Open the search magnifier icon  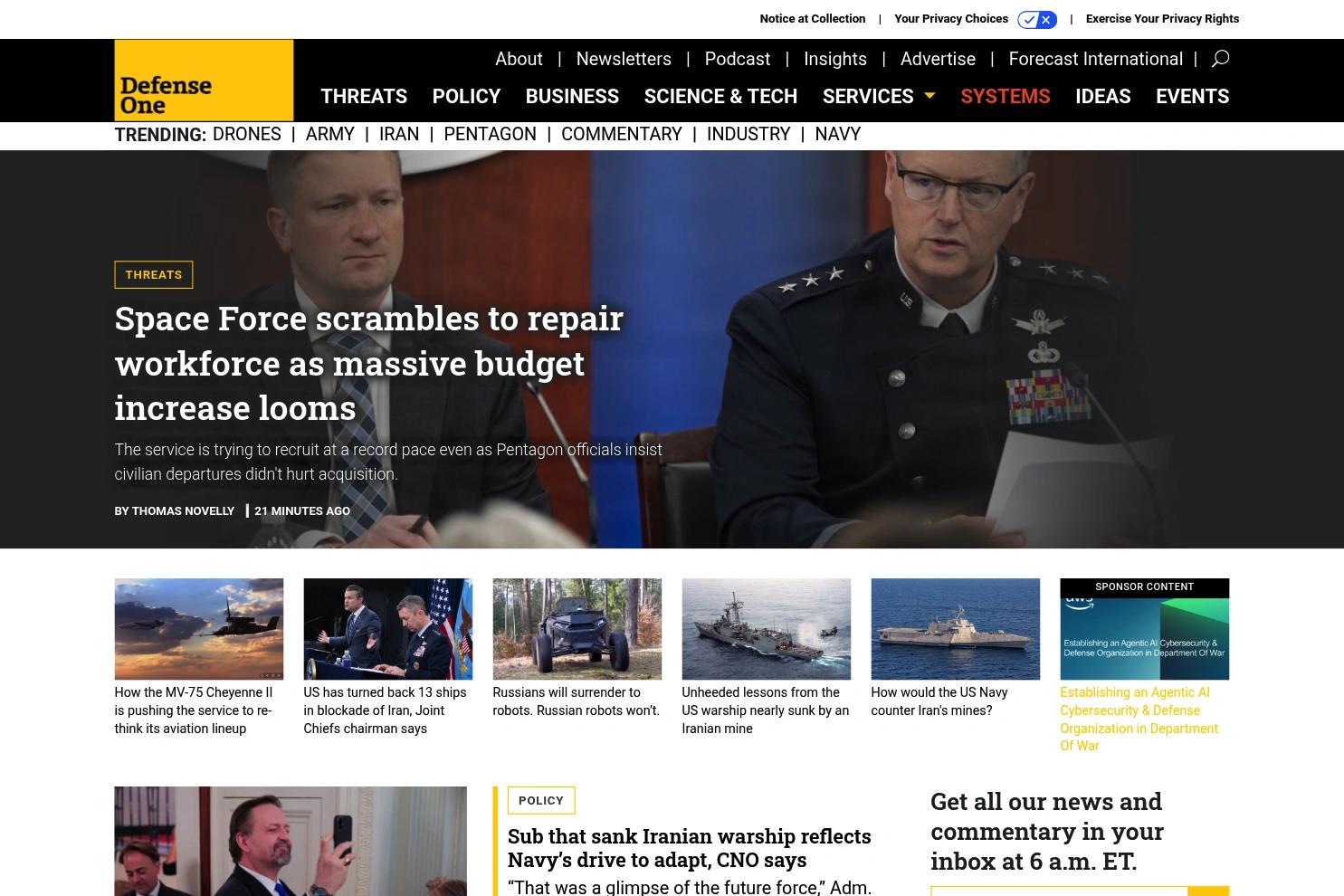click(1220, 59)
